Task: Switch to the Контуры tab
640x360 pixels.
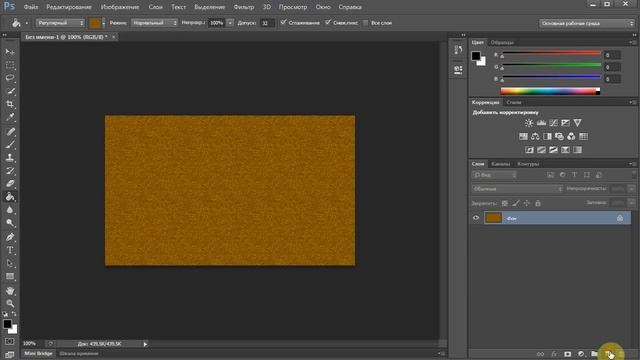Action: click(528, 164)
